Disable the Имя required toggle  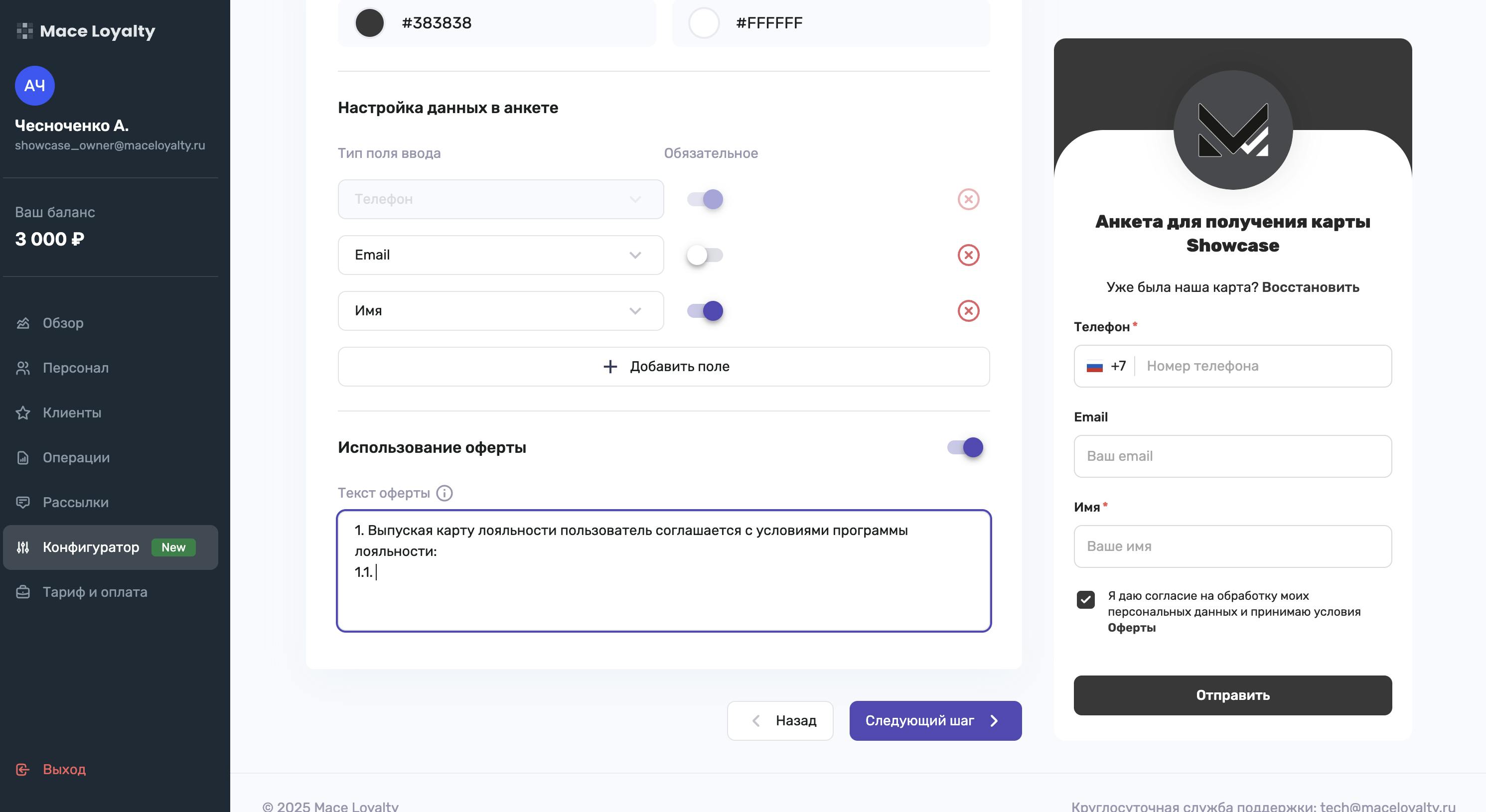(x=704, y=311)
